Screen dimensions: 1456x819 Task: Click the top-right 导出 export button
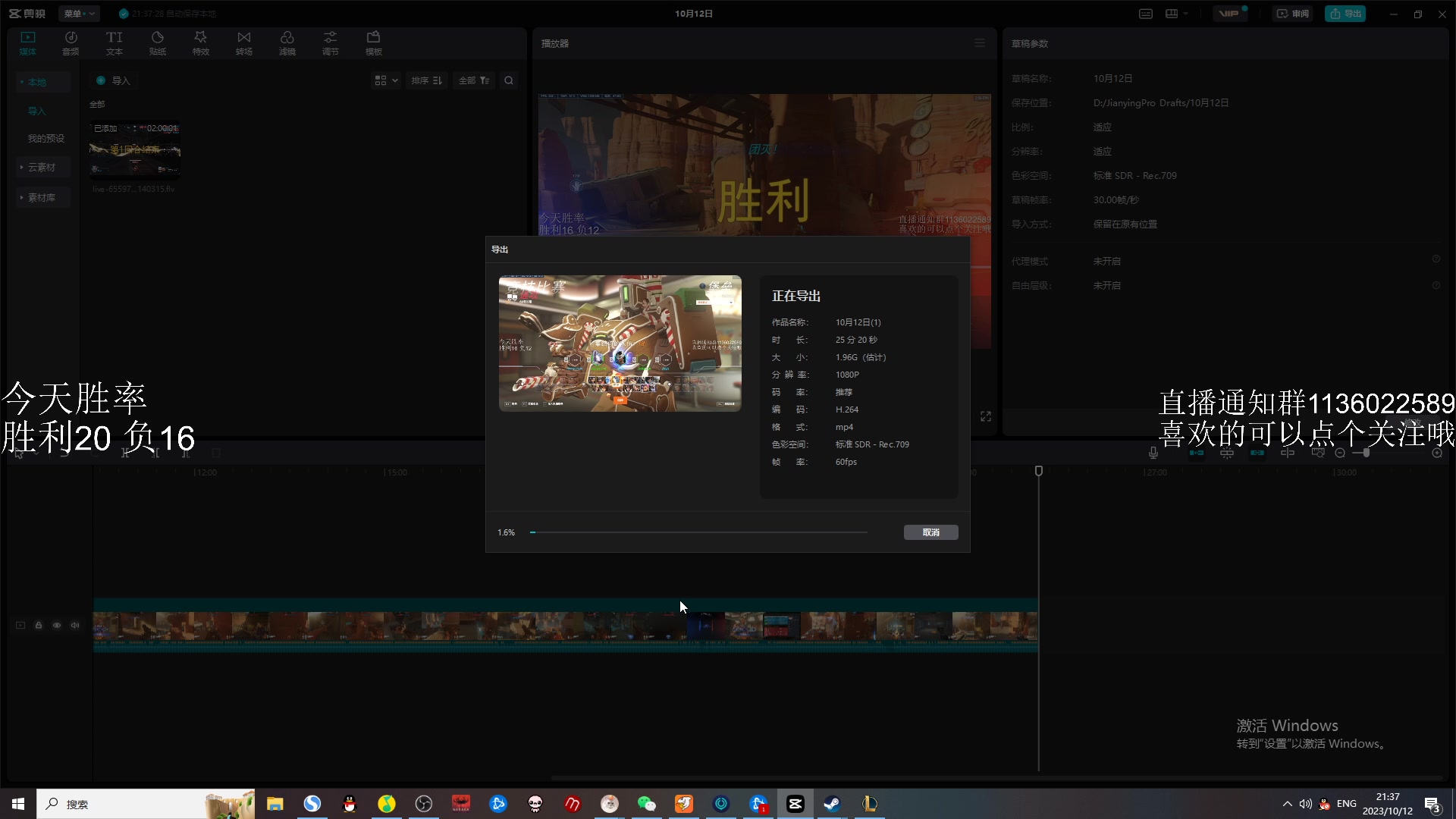coord(1345,14)
